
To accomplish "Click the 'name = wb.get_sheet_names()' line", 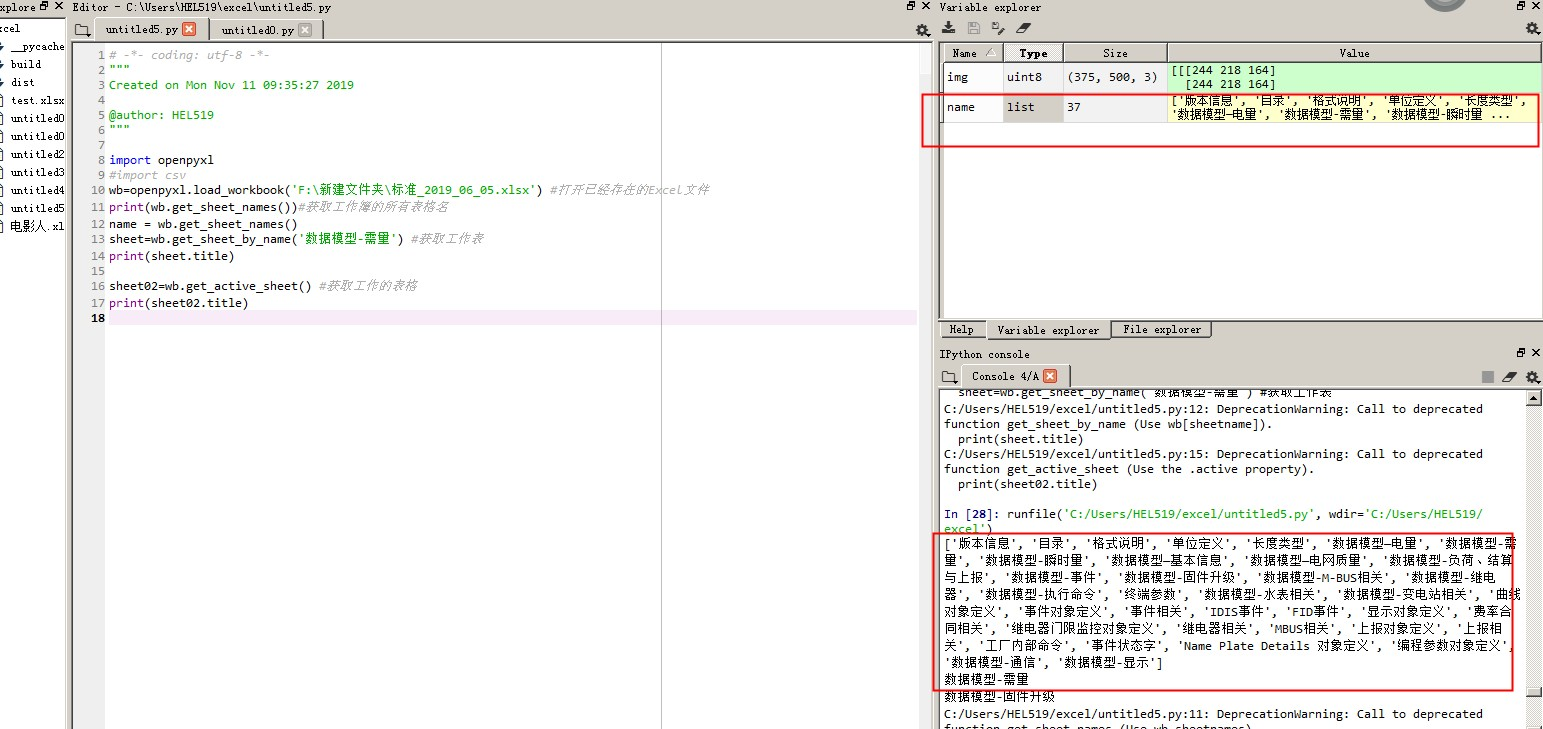I will pos(203,224).
